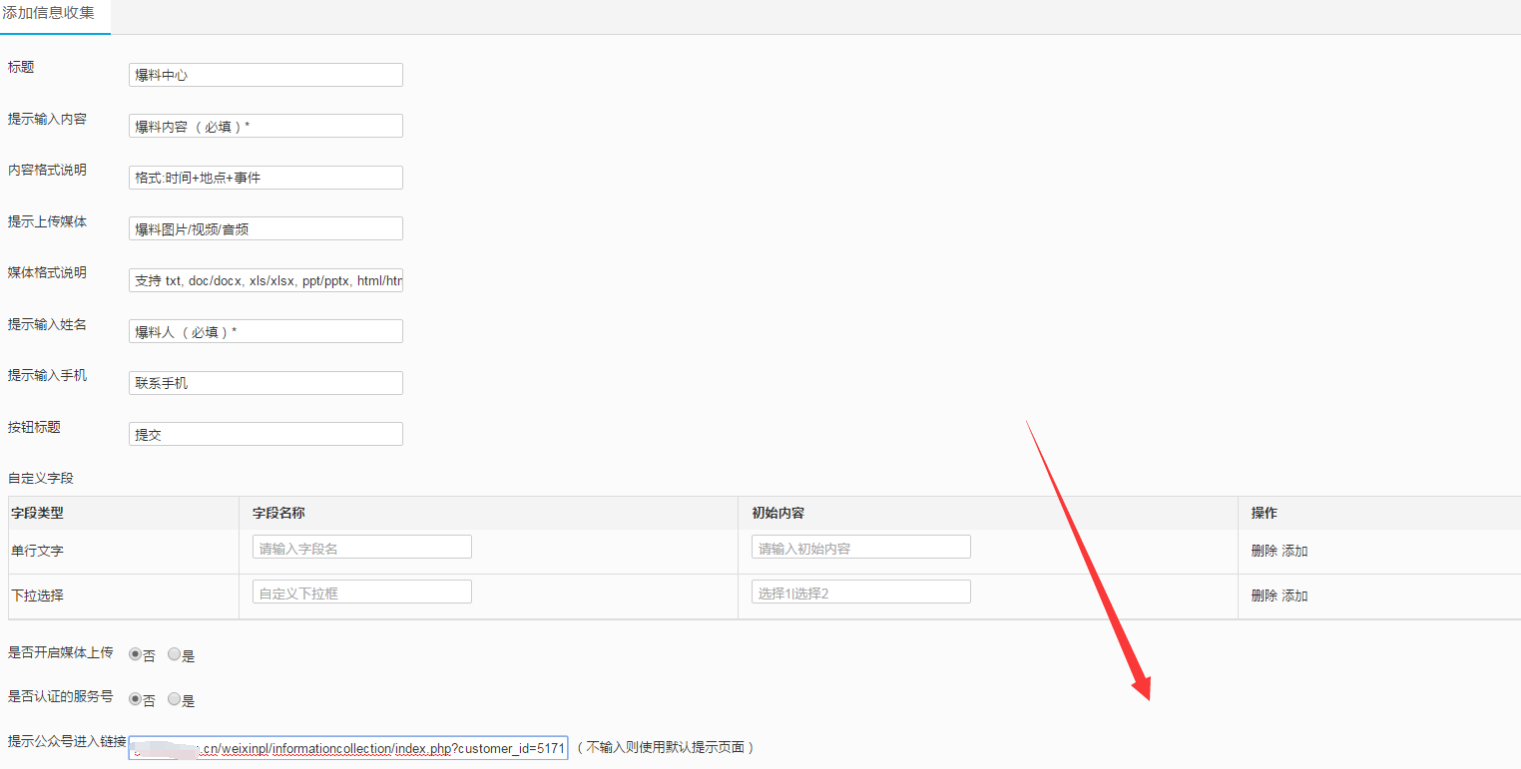Select 是 for 是否认证的服务号
1521x769 pixels.
[174, 700]
